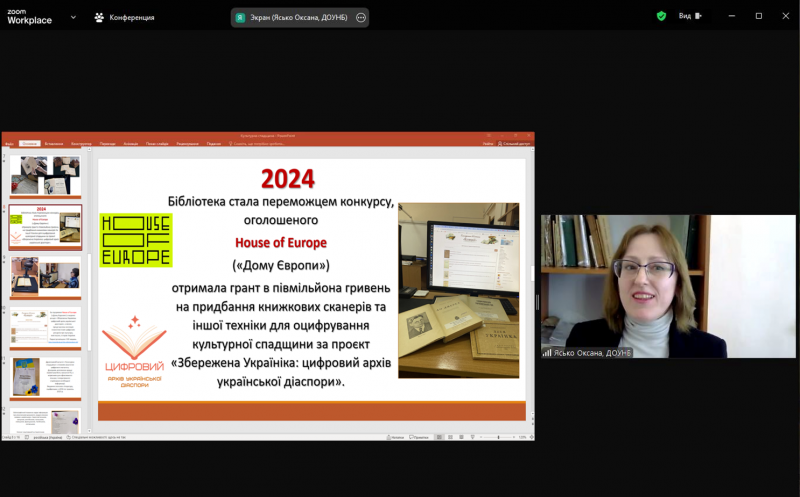Switch to the Анімація ribbon tab
This screenshot has width=800, height=497.
coord(131,144)
